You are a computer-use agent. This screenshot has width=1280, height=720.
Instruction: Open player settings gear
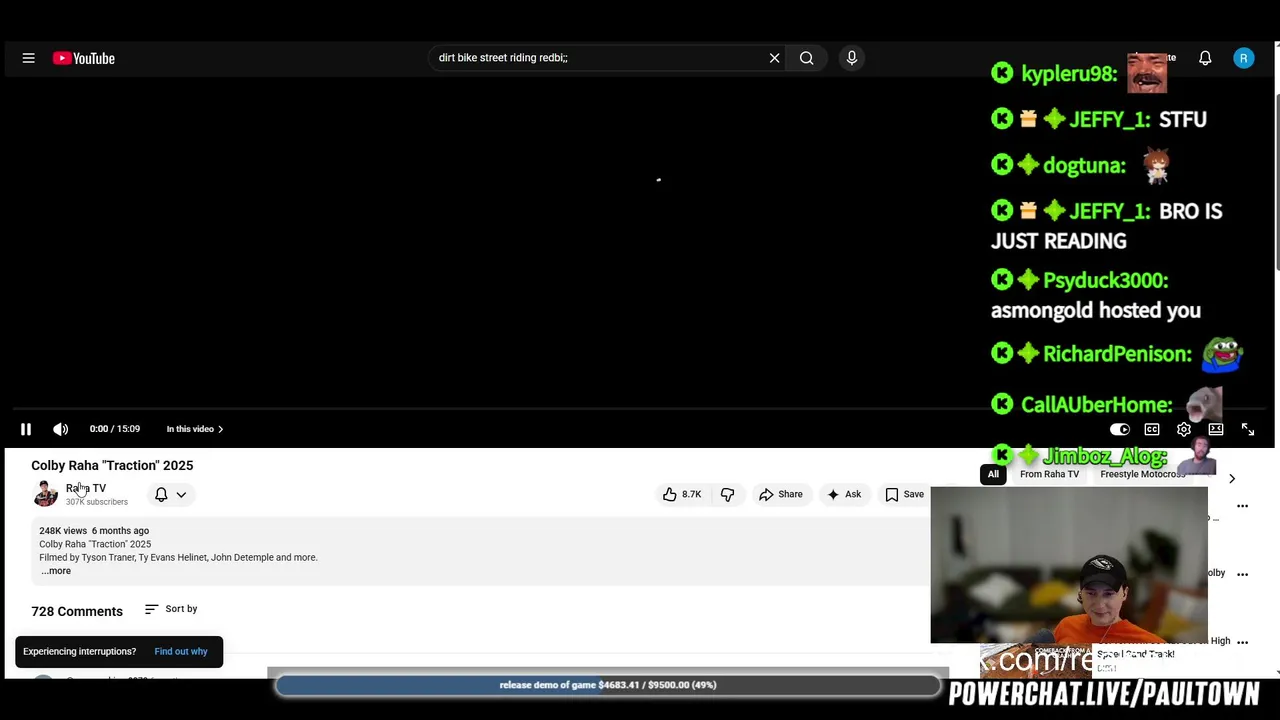click(x=1184, y=429)
